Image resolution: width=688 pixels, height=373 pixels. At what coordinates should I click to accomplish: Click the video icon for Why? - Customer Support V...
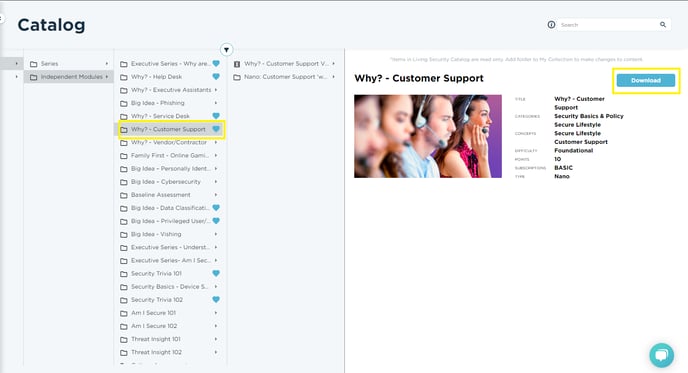237,64
